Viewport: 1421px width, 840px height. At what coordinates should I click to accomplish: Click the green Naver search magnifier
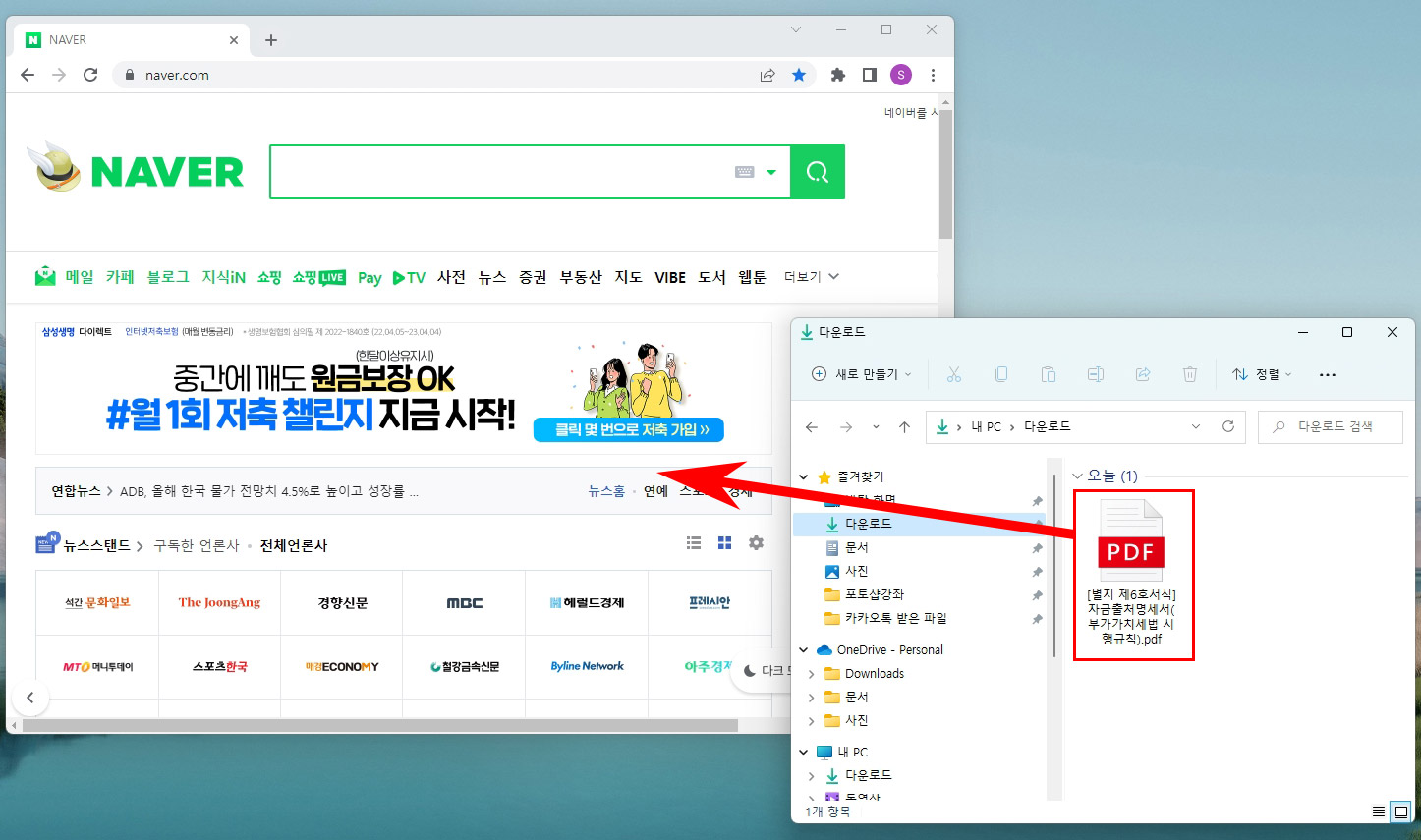coord(817,171)
